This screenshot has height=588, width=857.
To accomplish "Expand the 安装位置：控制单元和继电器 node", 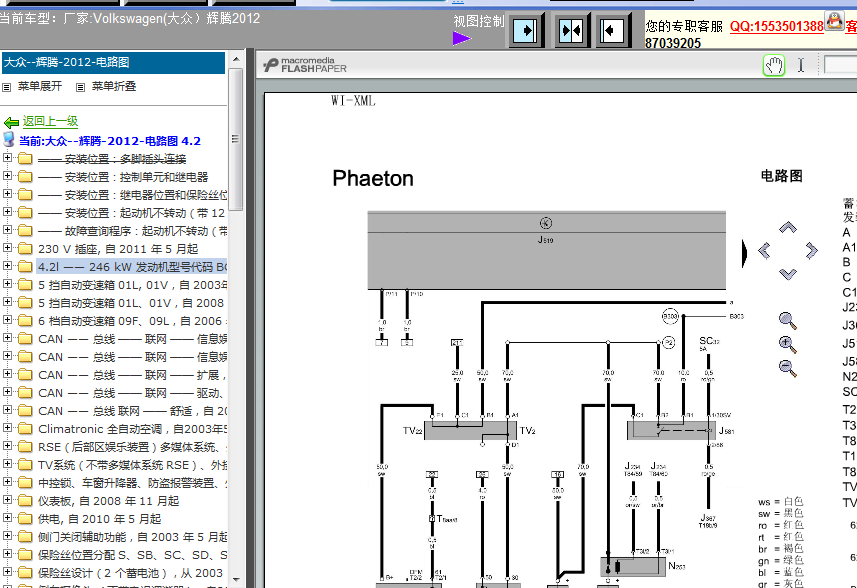I will point(7,176).
